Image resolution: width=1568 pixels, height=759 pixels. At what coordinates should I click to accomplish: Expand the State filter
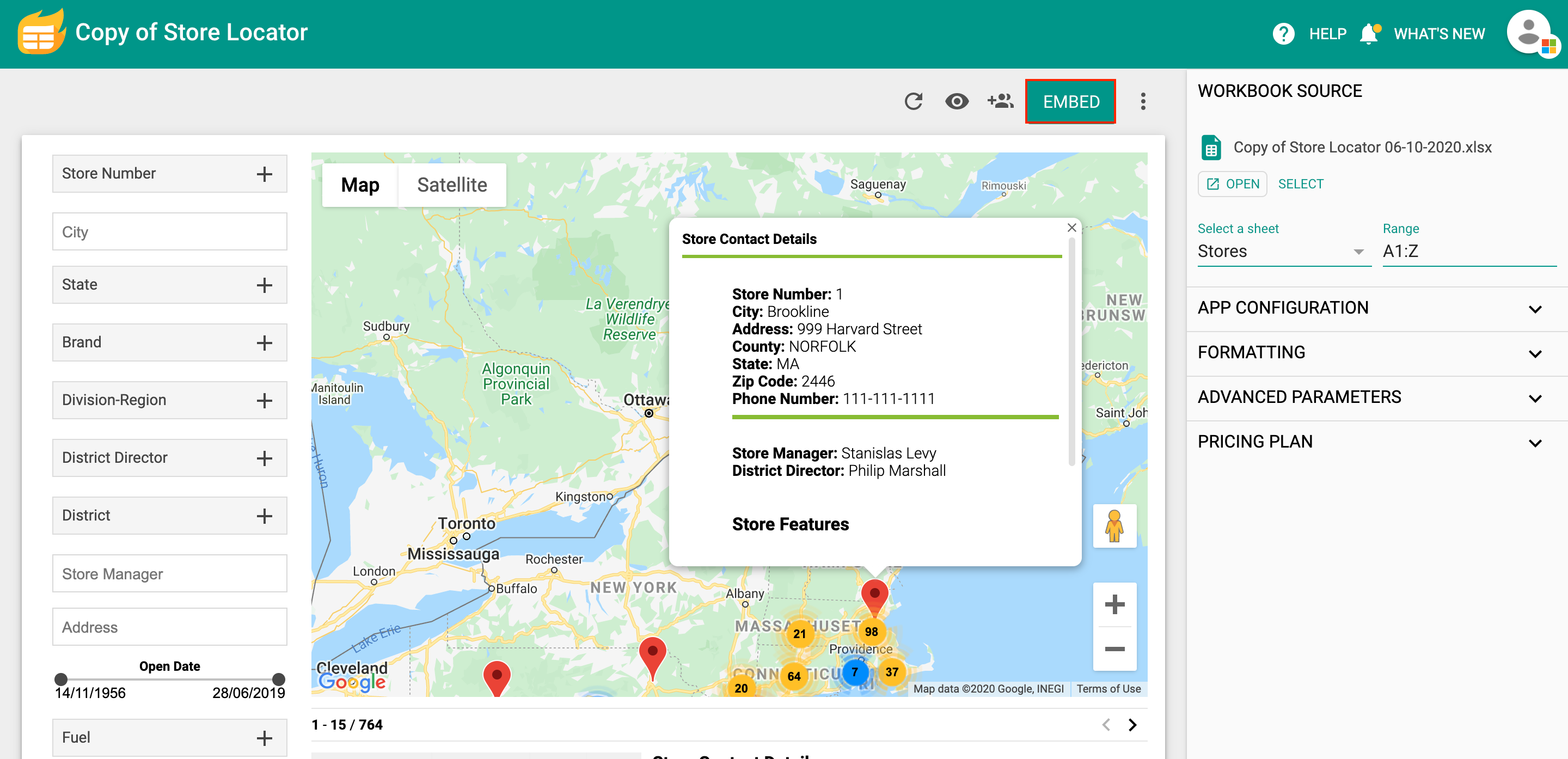170,285
